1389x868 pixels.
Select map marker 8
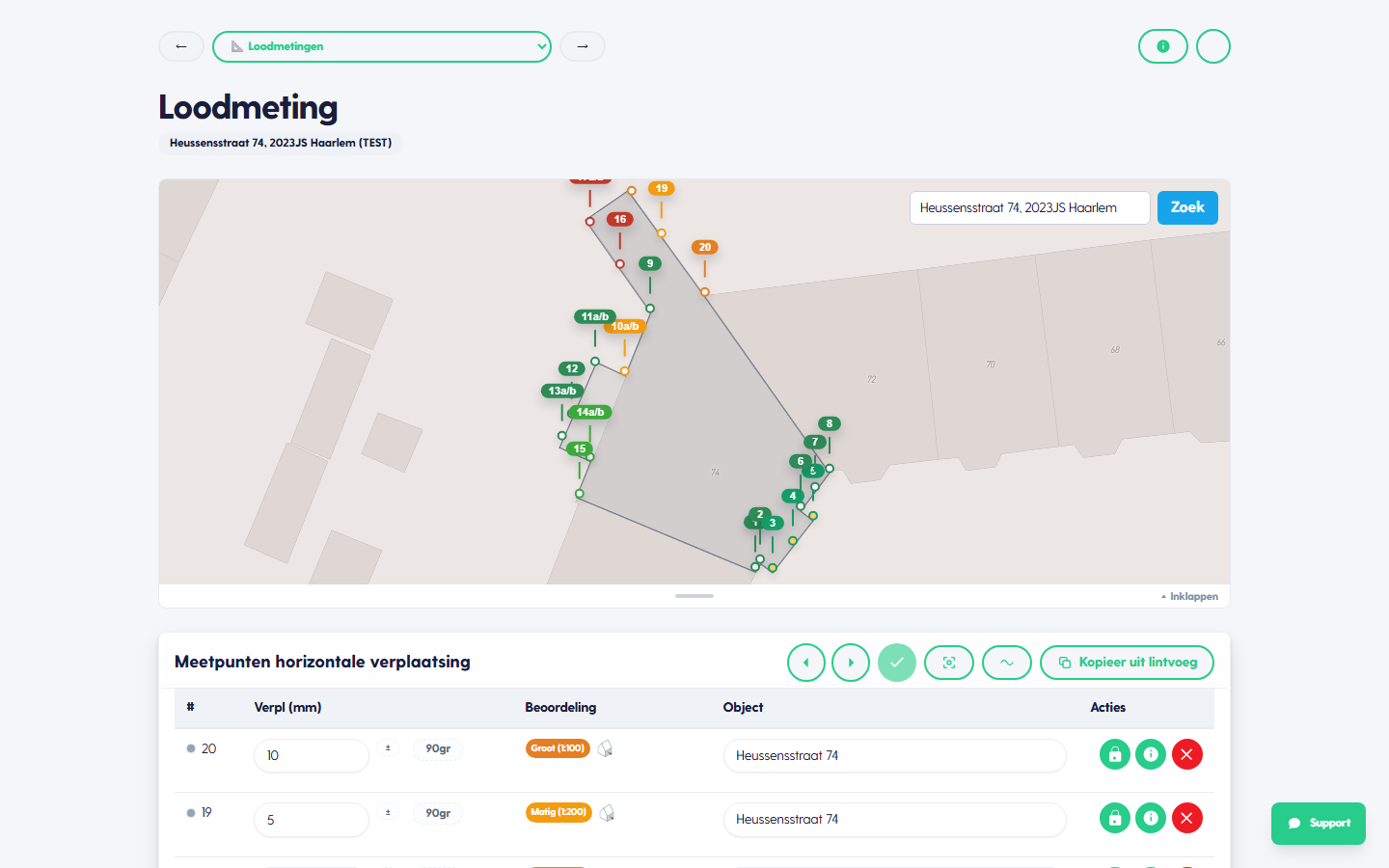pyautogui.click(x=830, y=423)
